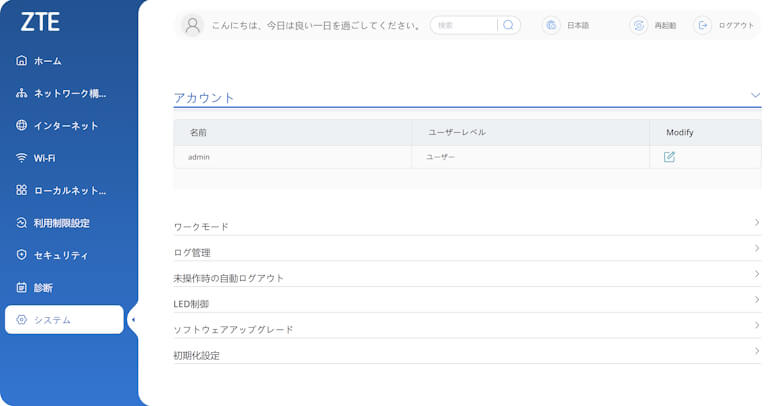Click the globe language icon
780x406 pixels.
point(551,25)
